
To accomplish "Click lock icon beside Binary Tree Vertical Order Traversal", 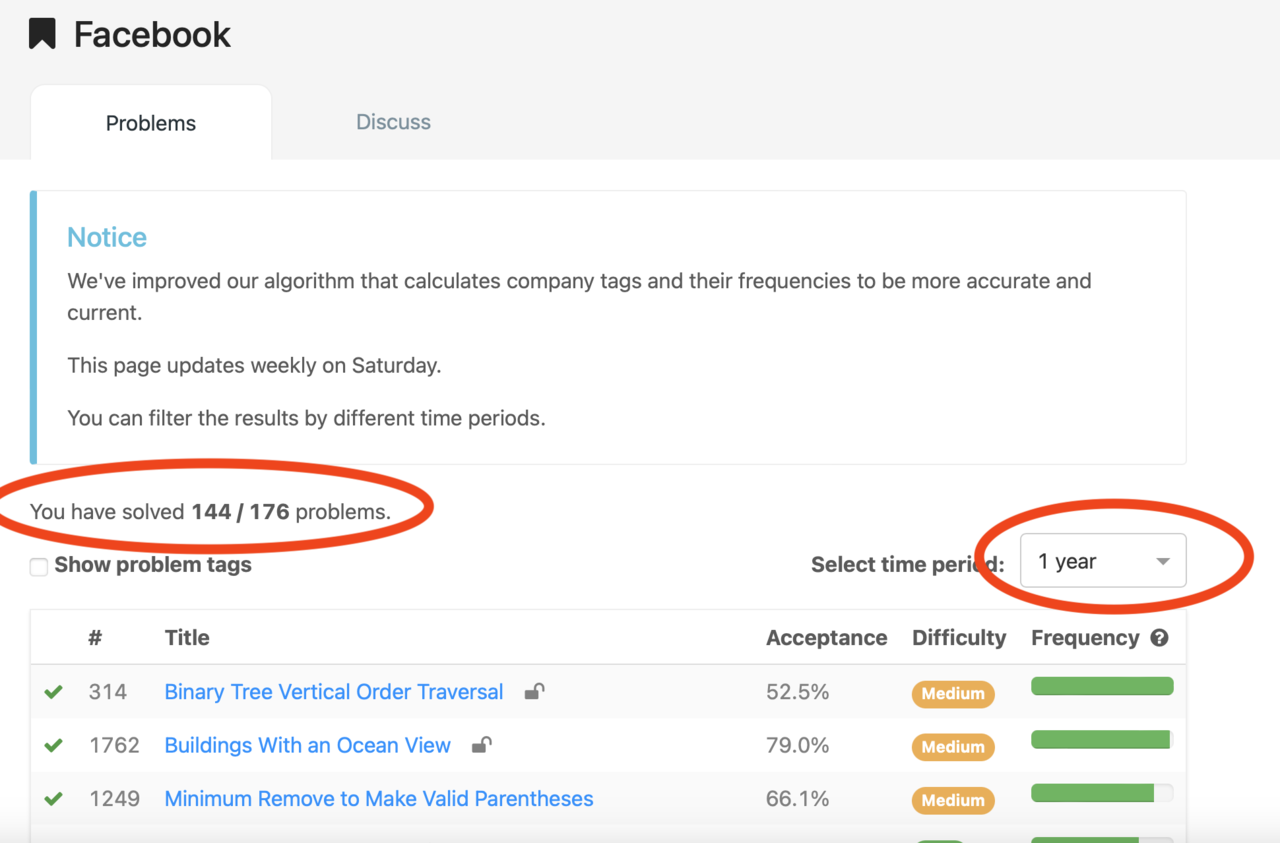I will 535,691.
